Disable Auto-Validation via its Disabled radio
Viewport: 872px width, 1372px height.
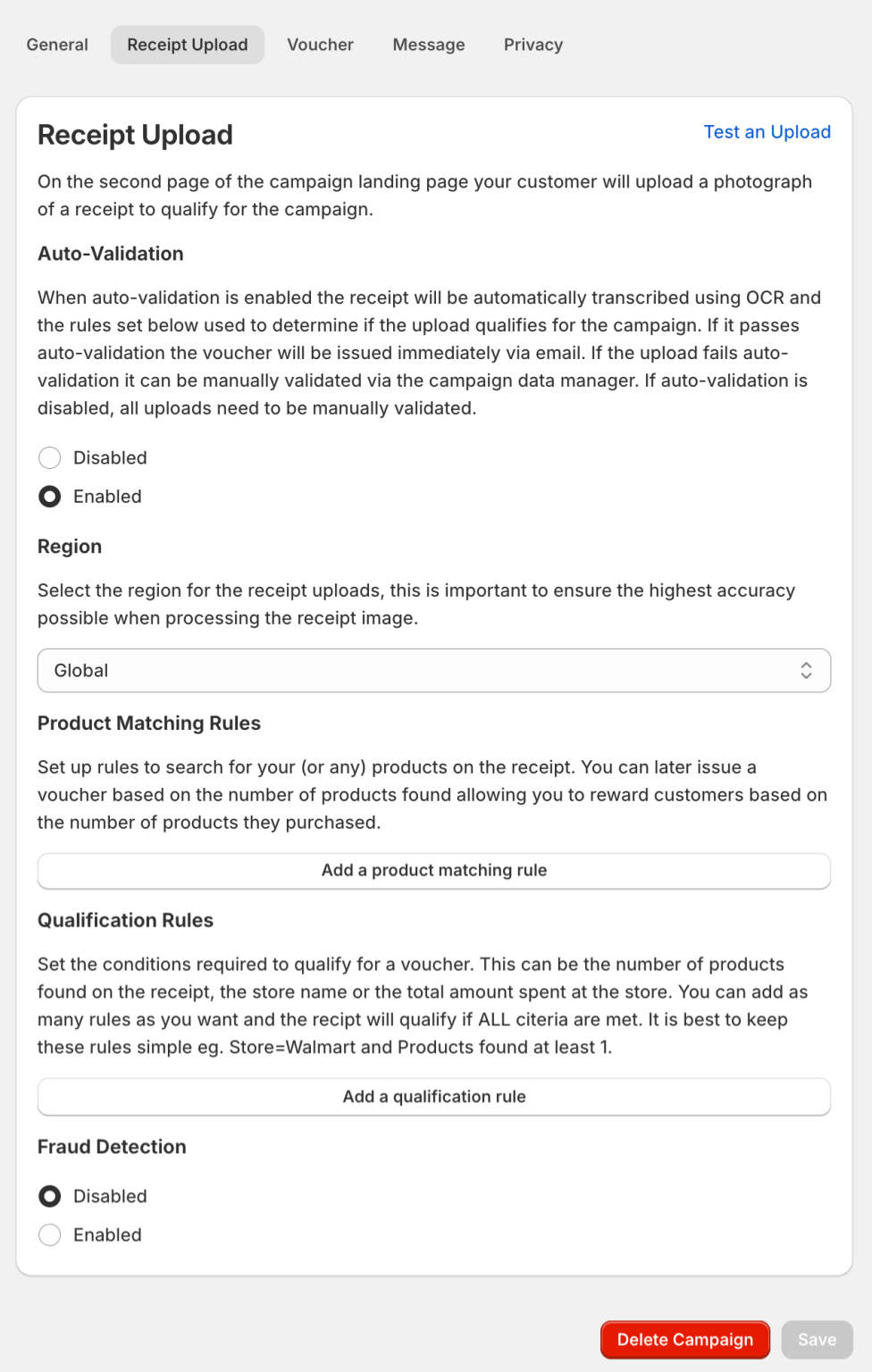pos(50,458)
